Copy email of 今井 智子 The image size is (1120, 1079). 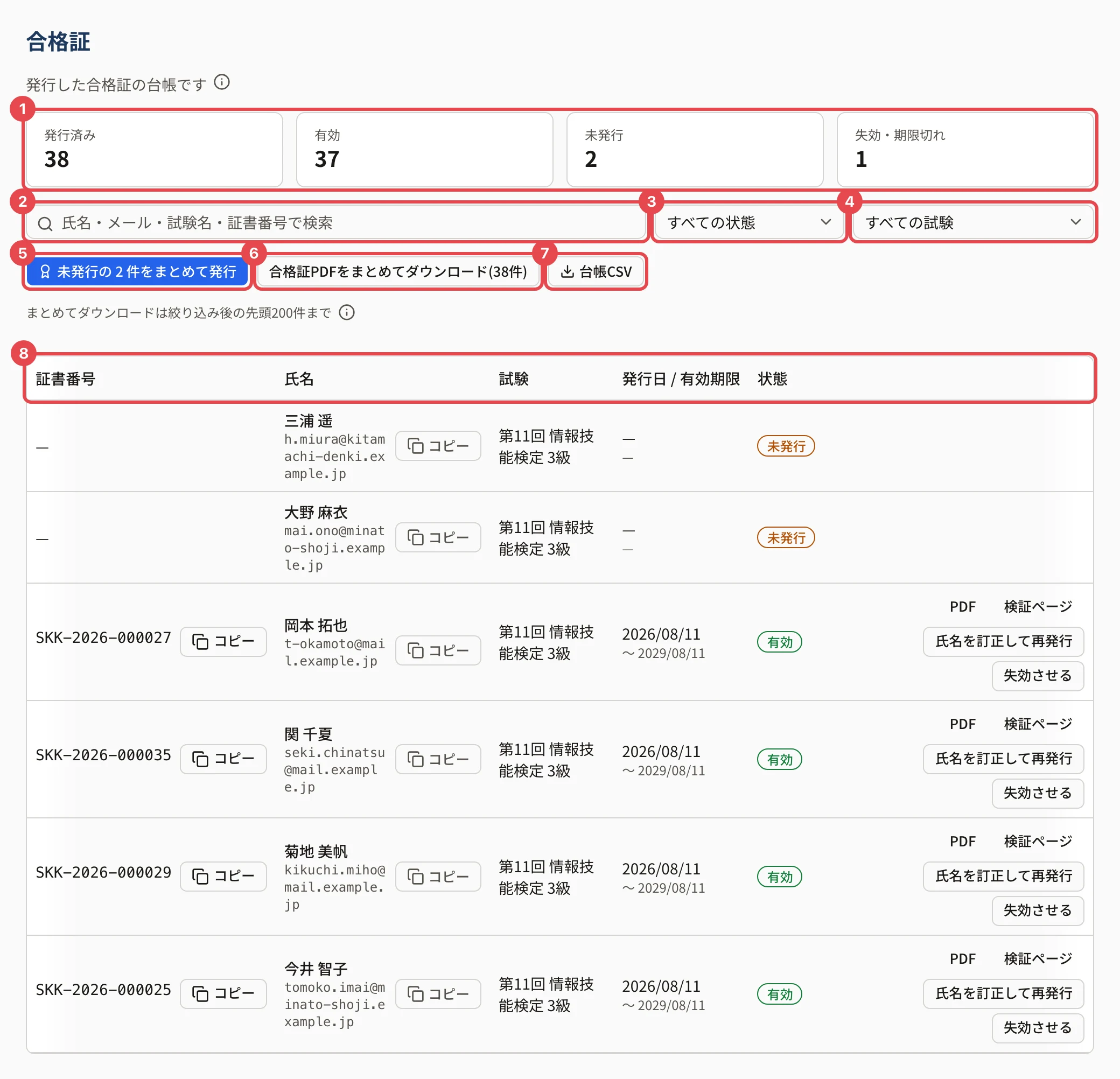click(x=438, y=993)
